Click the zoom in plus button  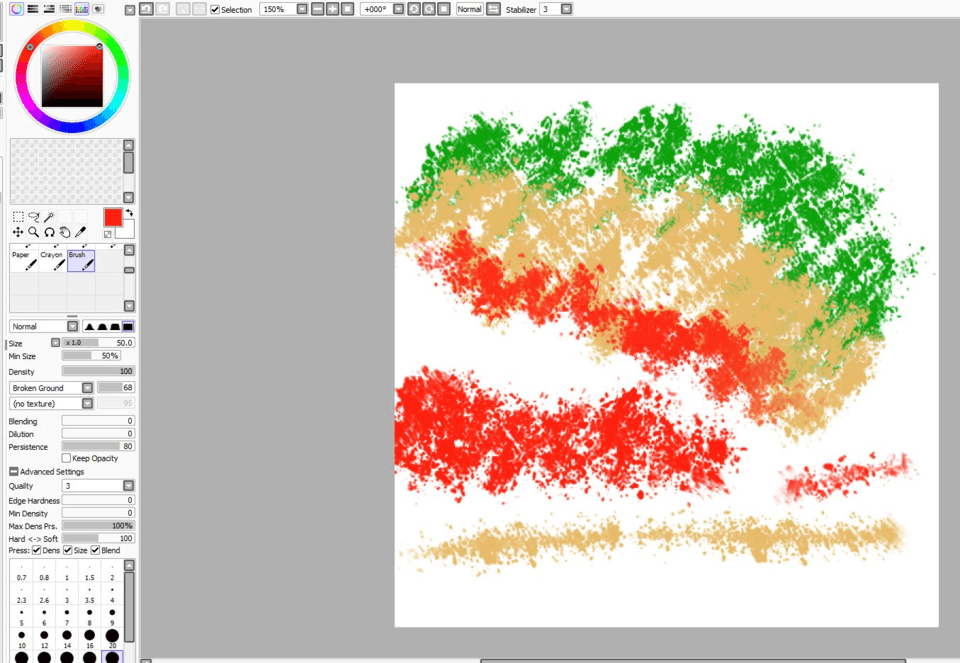coord(332,9)
